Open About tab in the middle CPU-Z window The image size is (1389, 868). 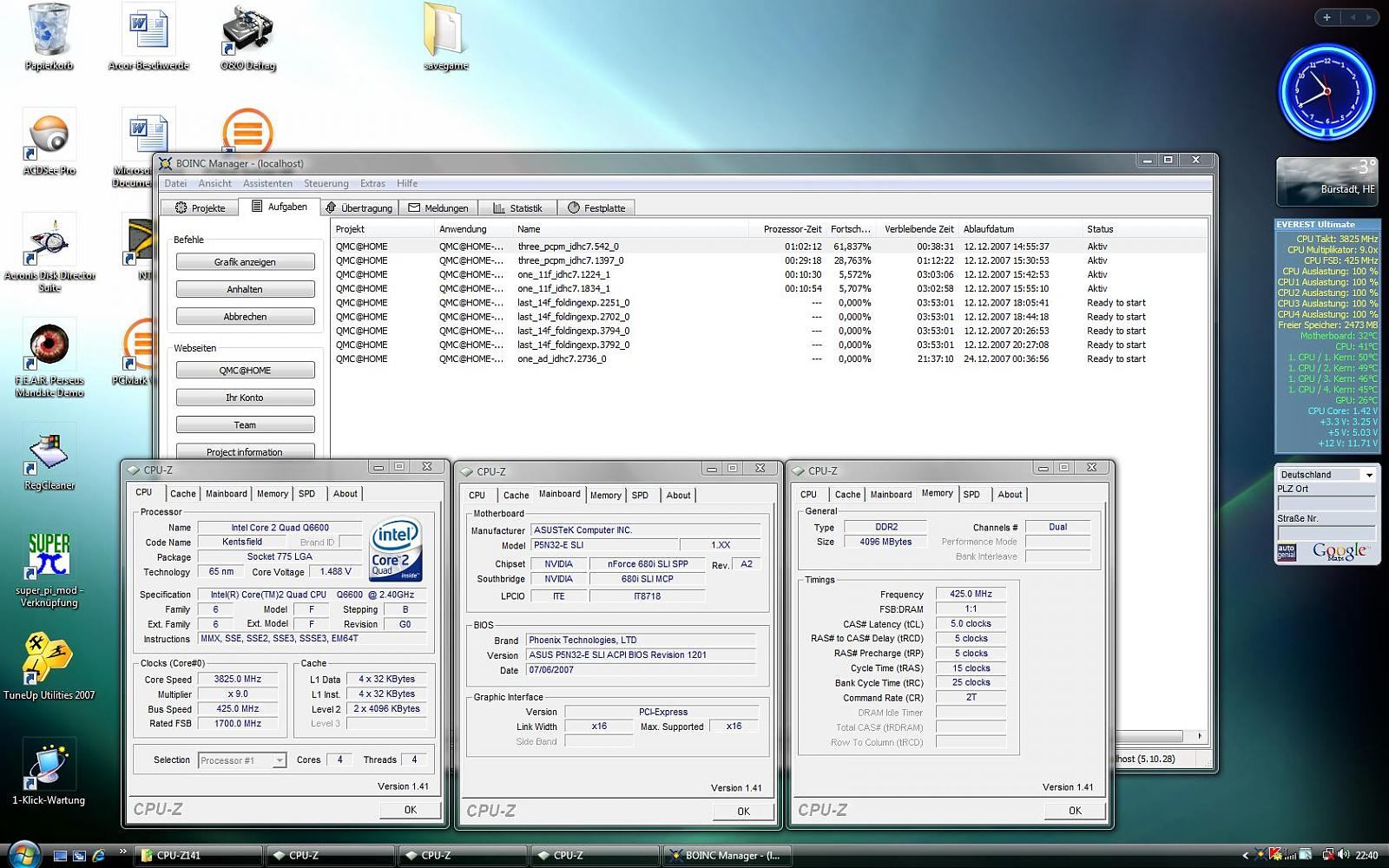(678, 496)
